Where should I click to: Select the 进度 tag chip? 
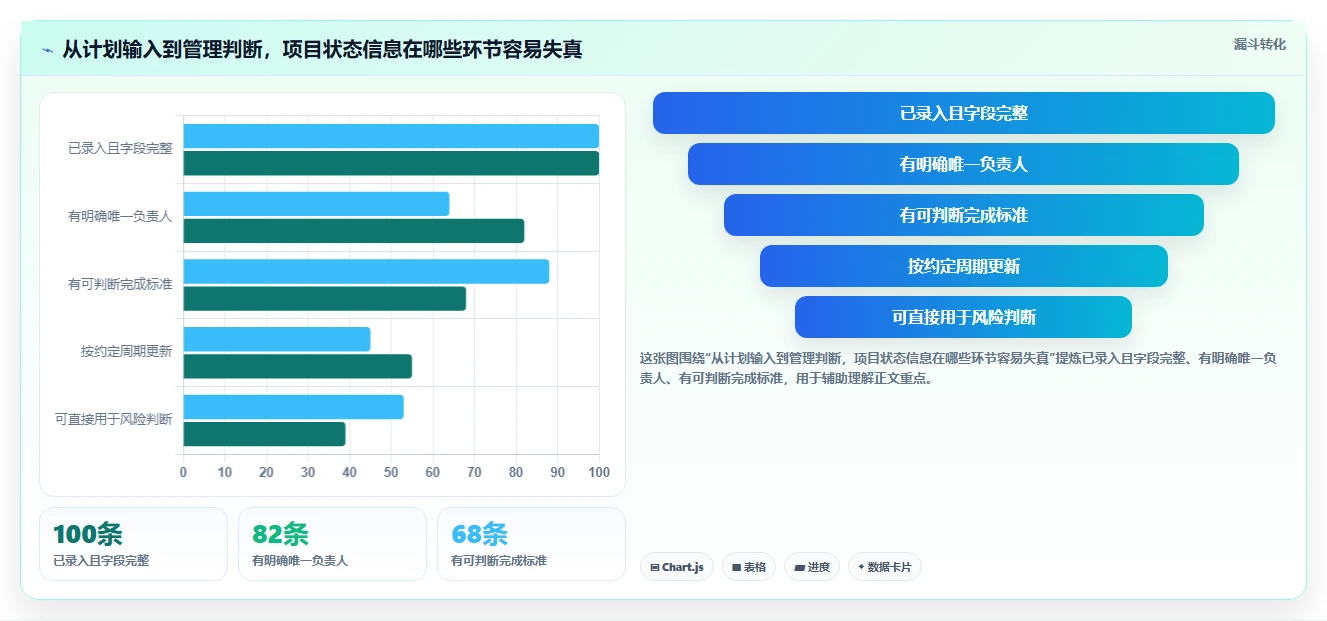(x=812, y=567)
